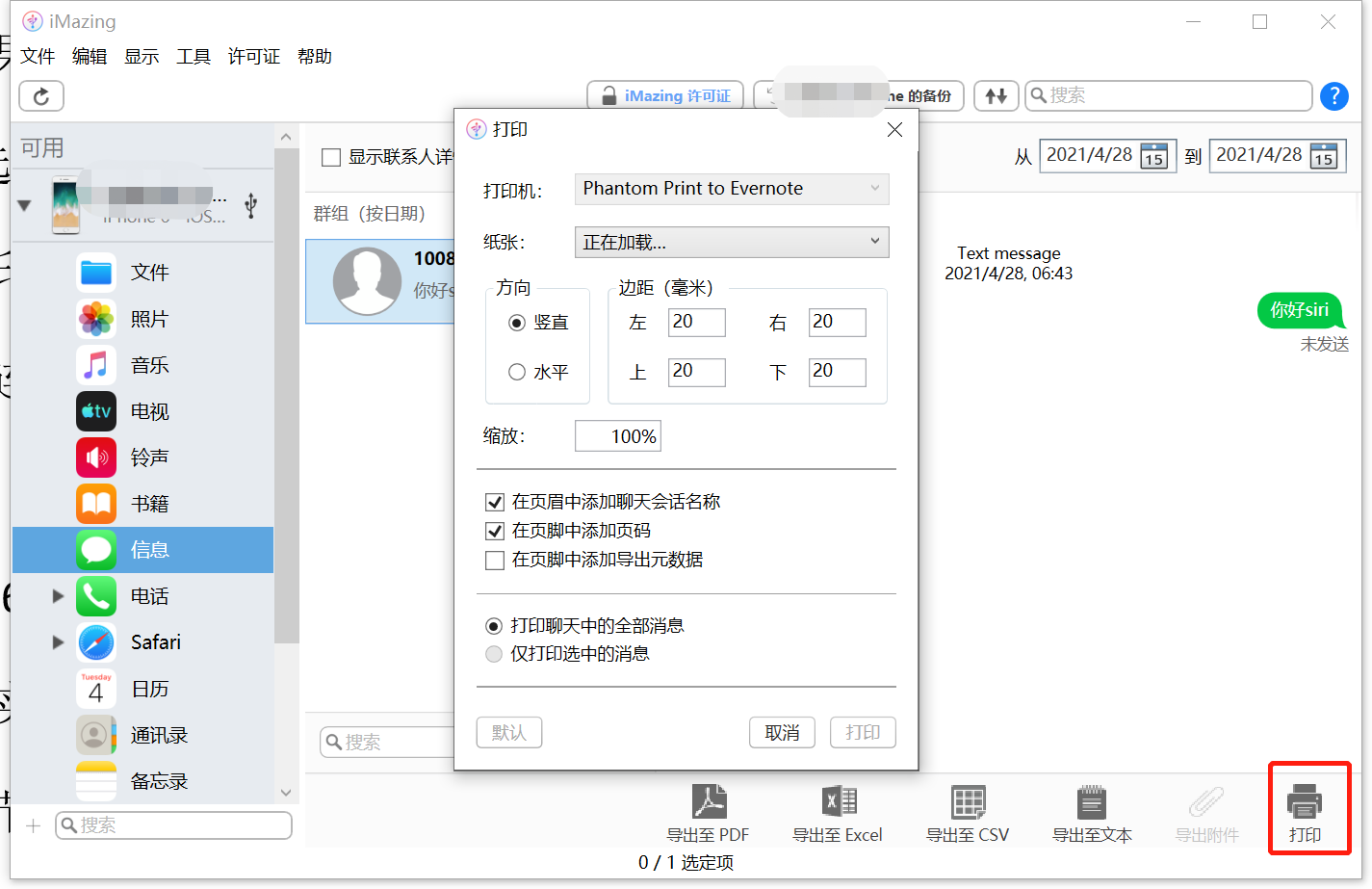
Task: Expand the Safari tree arrow
Action: point(58,642)
